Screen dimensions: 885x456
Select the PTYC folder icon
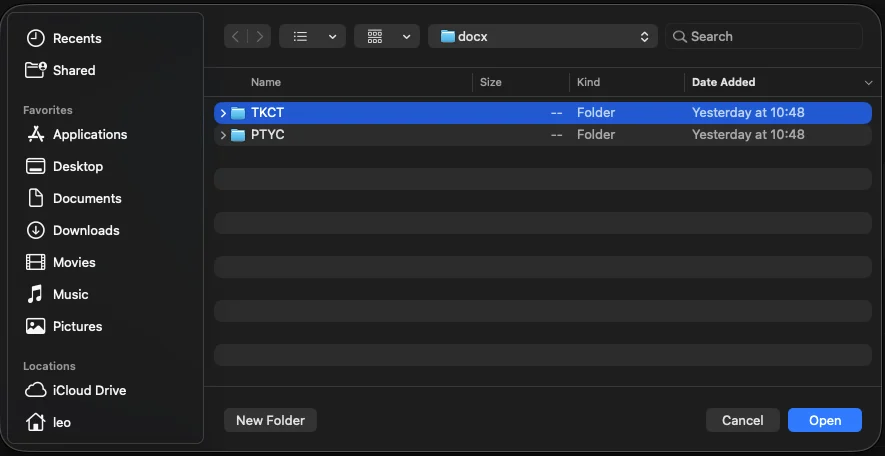[x=238, y=135]
